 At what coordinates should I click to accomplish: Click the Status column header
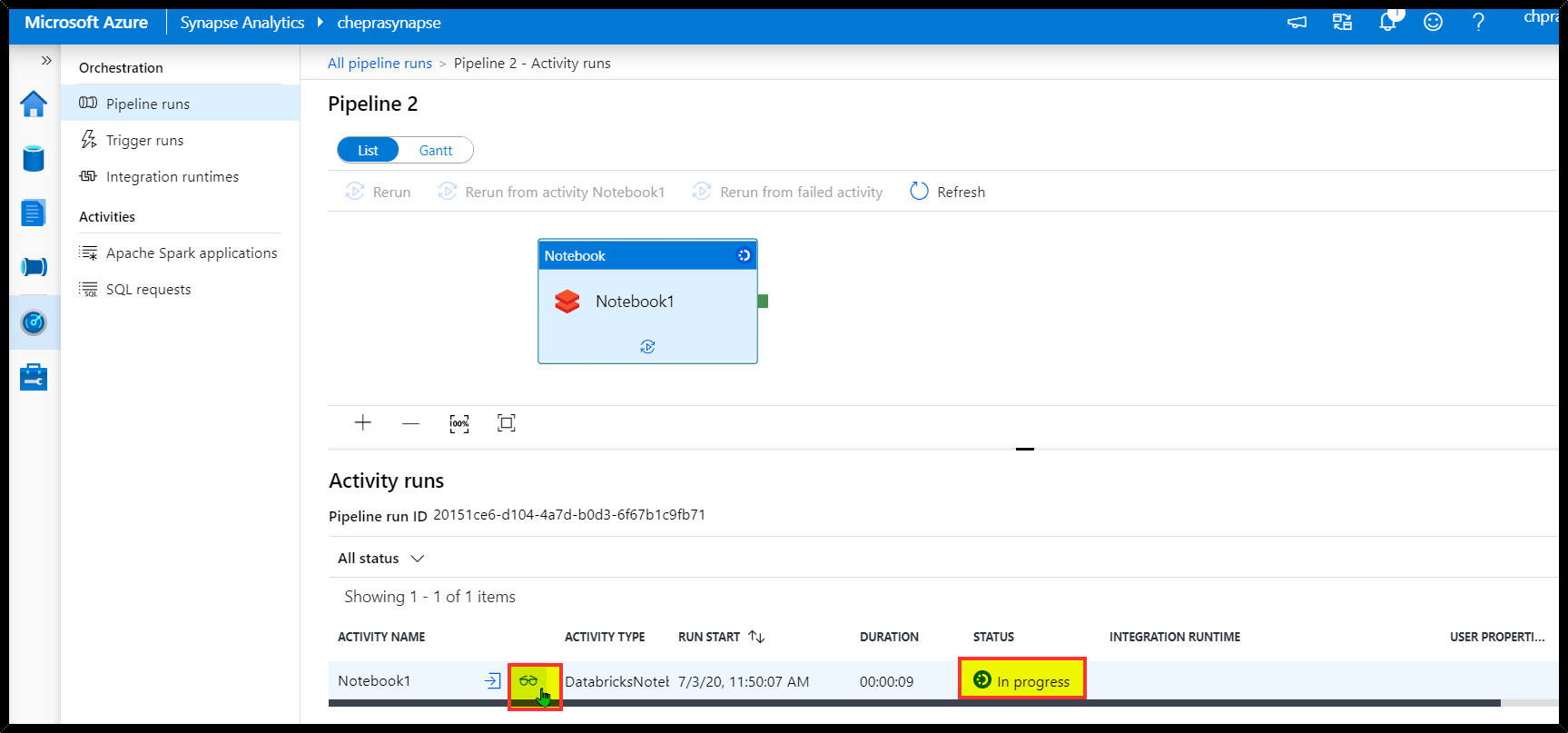(x=993, y=637)
